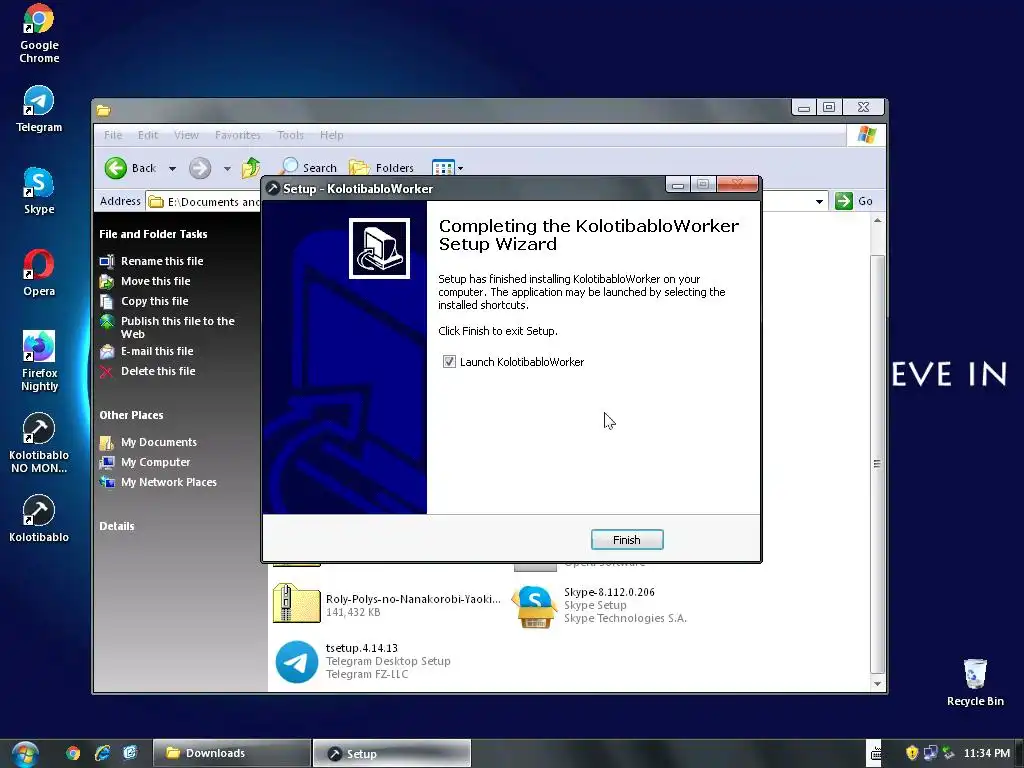Click the security shield tray icon
The height and width of the screenshot is (768, 1024).
[x=912, y=753]
